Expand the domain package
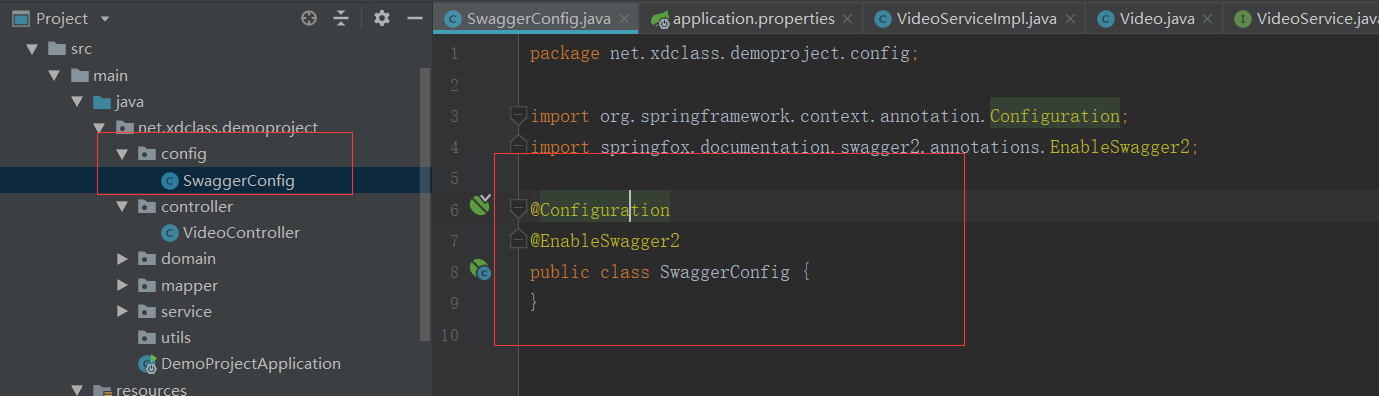The image size is (1379, 396). [x=122, y=259]
